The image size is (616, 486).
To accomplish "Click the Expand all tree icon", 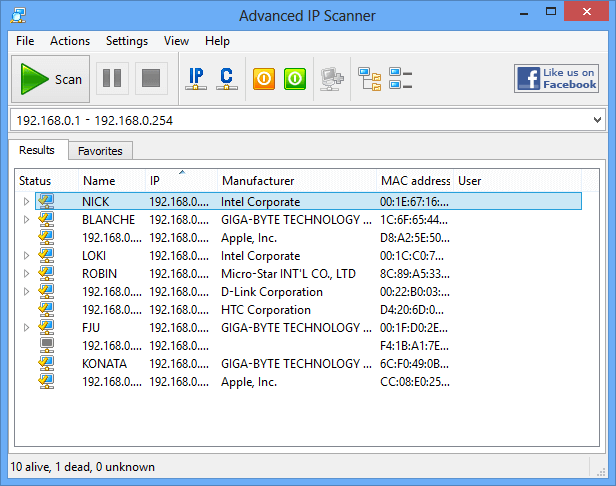I will pyautogui.click(x=370, y=79).
